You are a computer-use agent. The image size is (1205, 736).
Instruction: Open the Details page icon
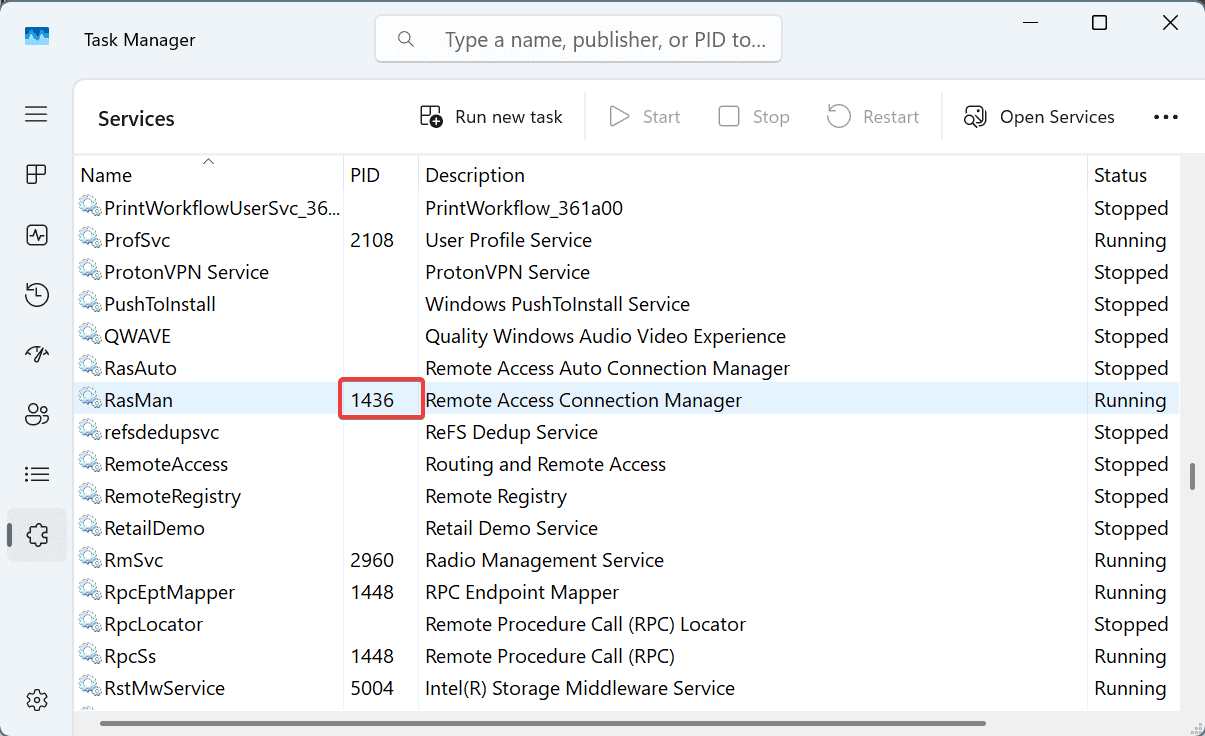point(37,474)
